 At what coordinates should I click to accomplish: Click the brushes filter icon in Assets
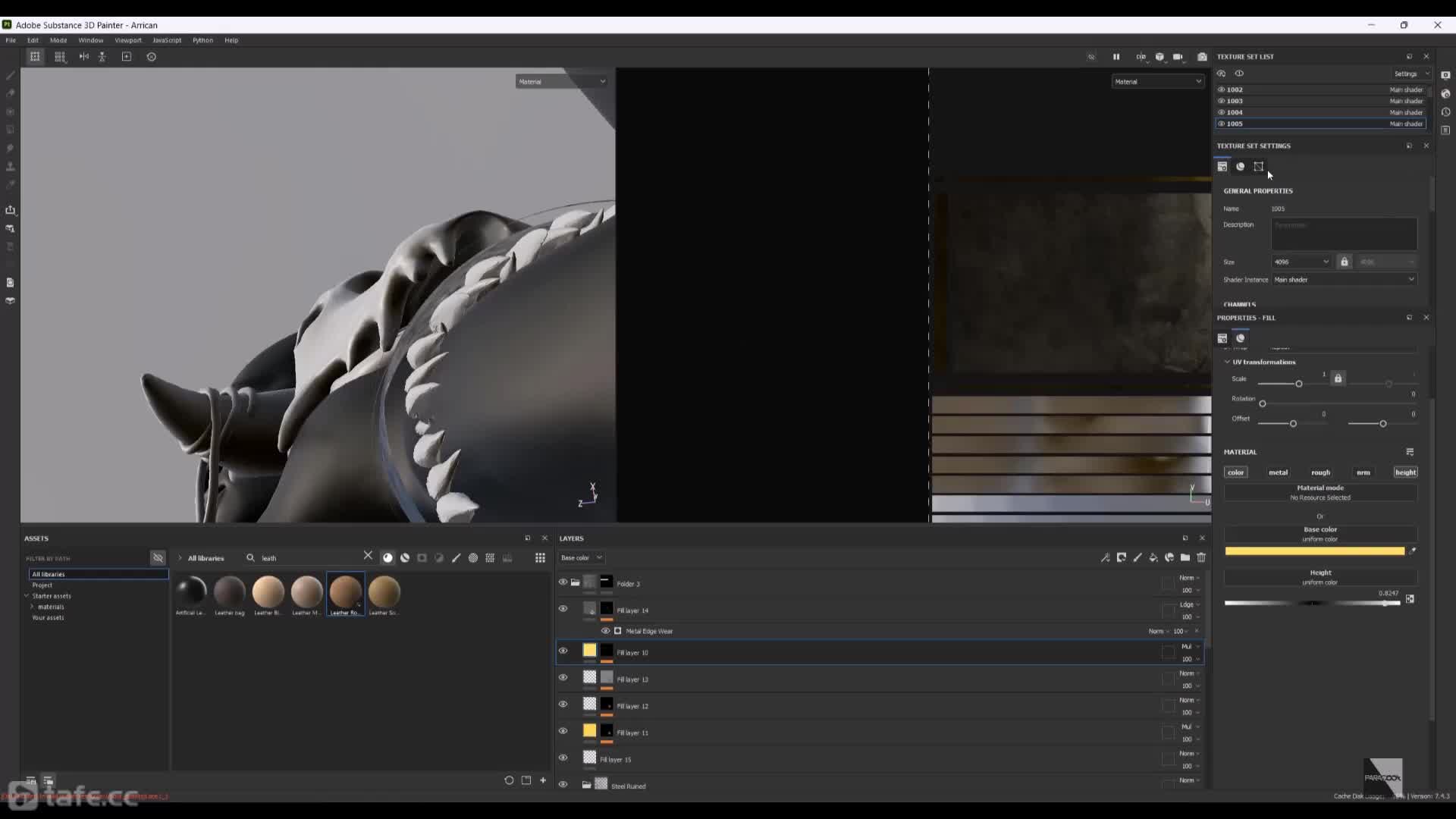pos(457,558)
